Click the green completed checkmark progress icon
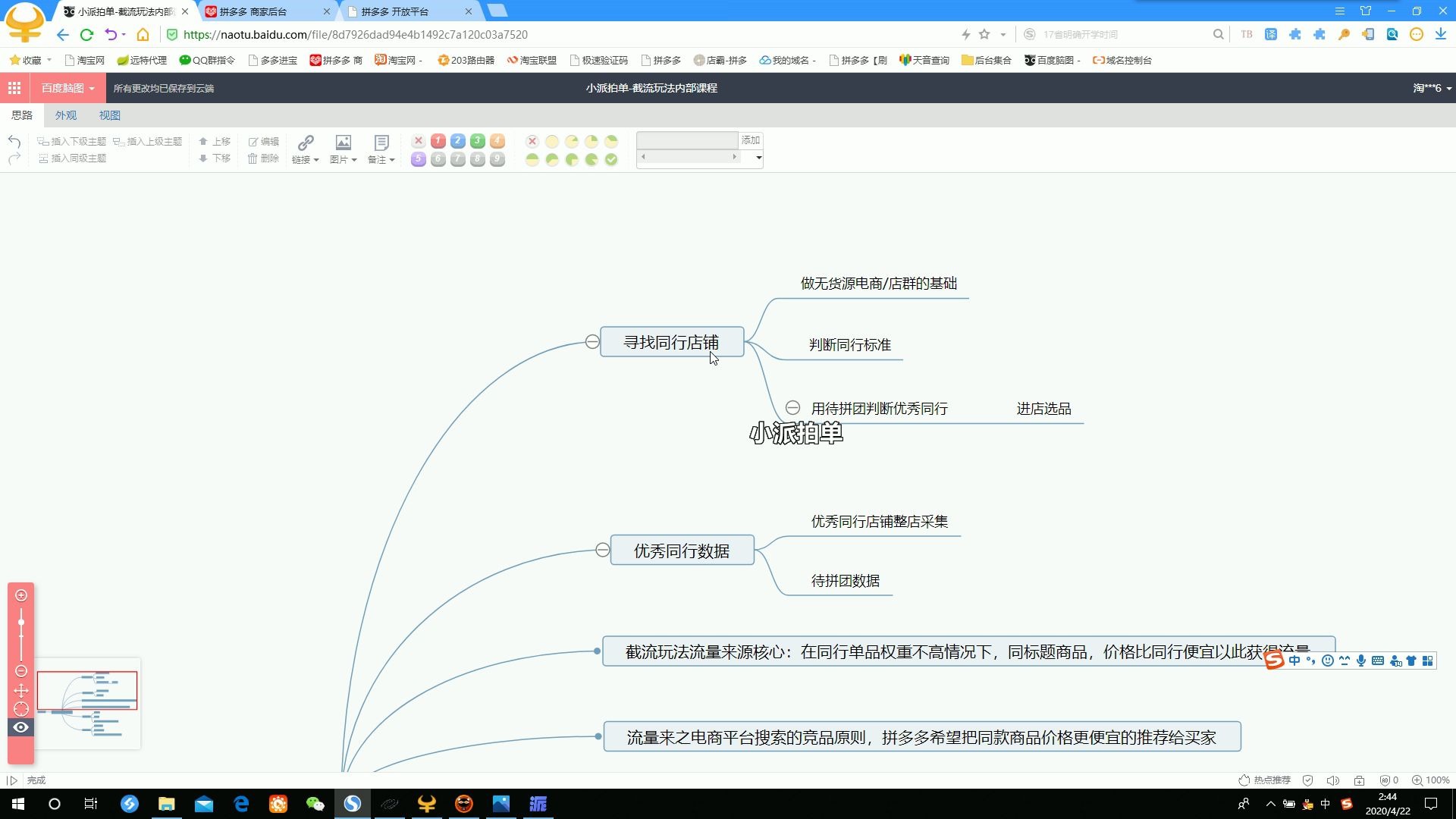The height and width of the screenshot is (819, 1456). tap(611, 159)
